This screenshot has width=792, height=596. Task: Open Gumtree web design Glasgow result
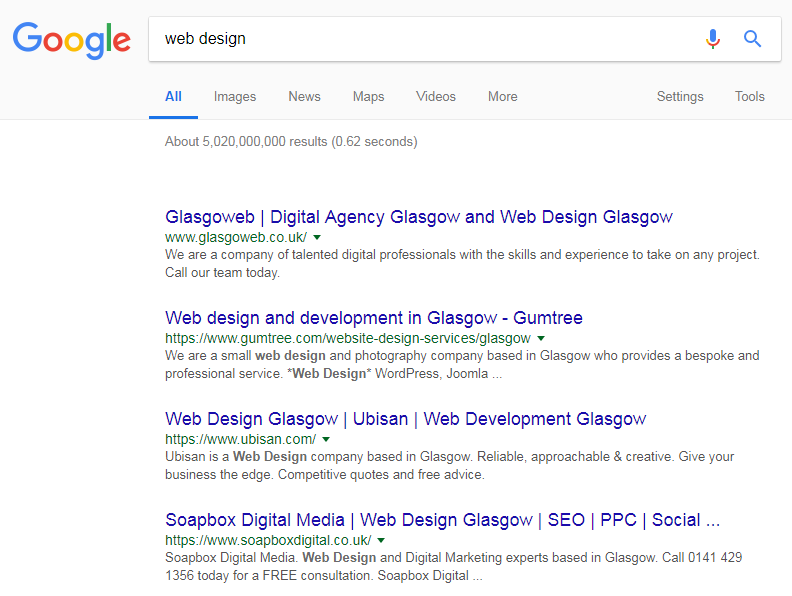pyautogui.click(x=374, y=318)
